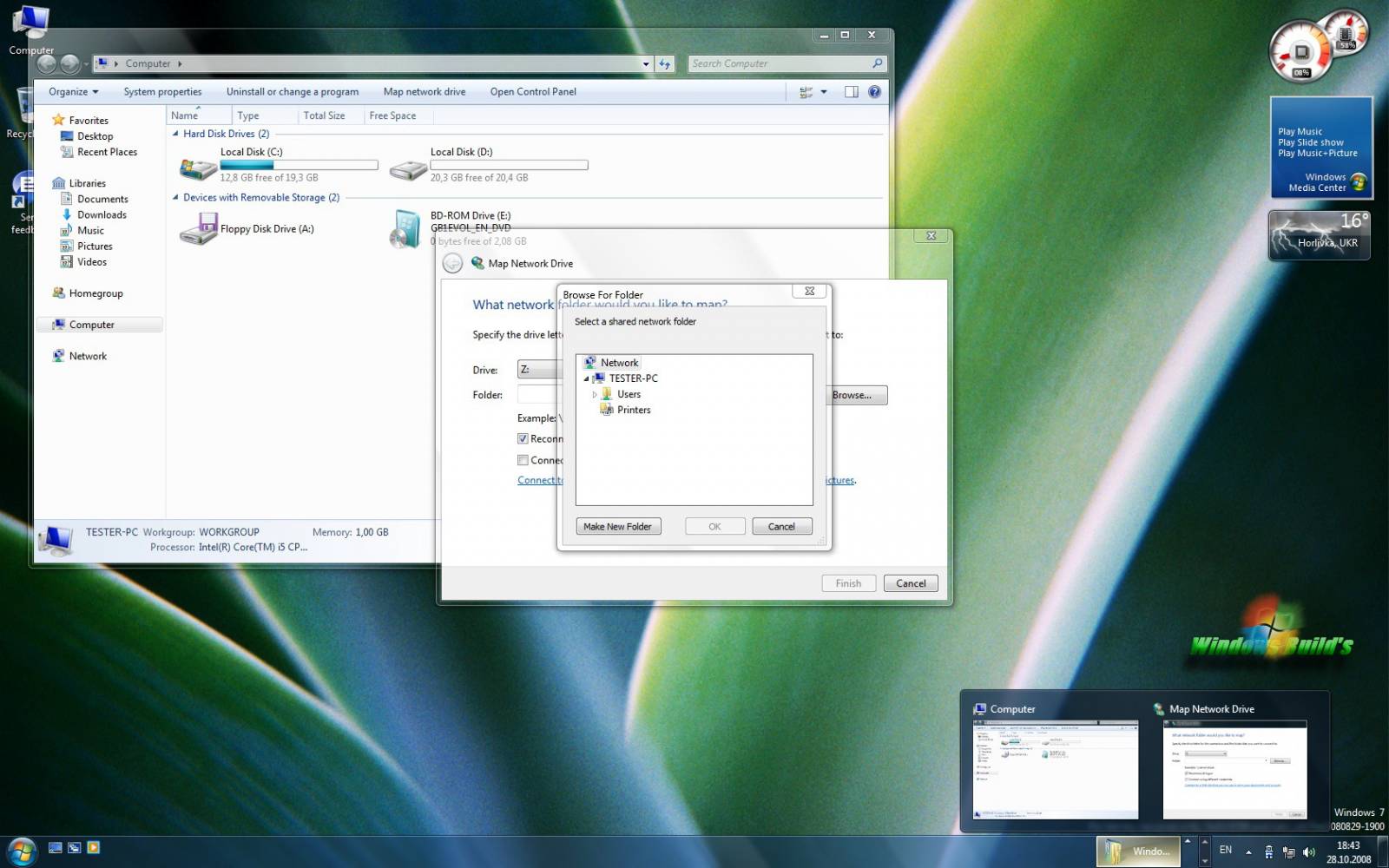The image size is (1389, 868).
Task: Click the Make New Folder button
Action: (x=618, y=526)
